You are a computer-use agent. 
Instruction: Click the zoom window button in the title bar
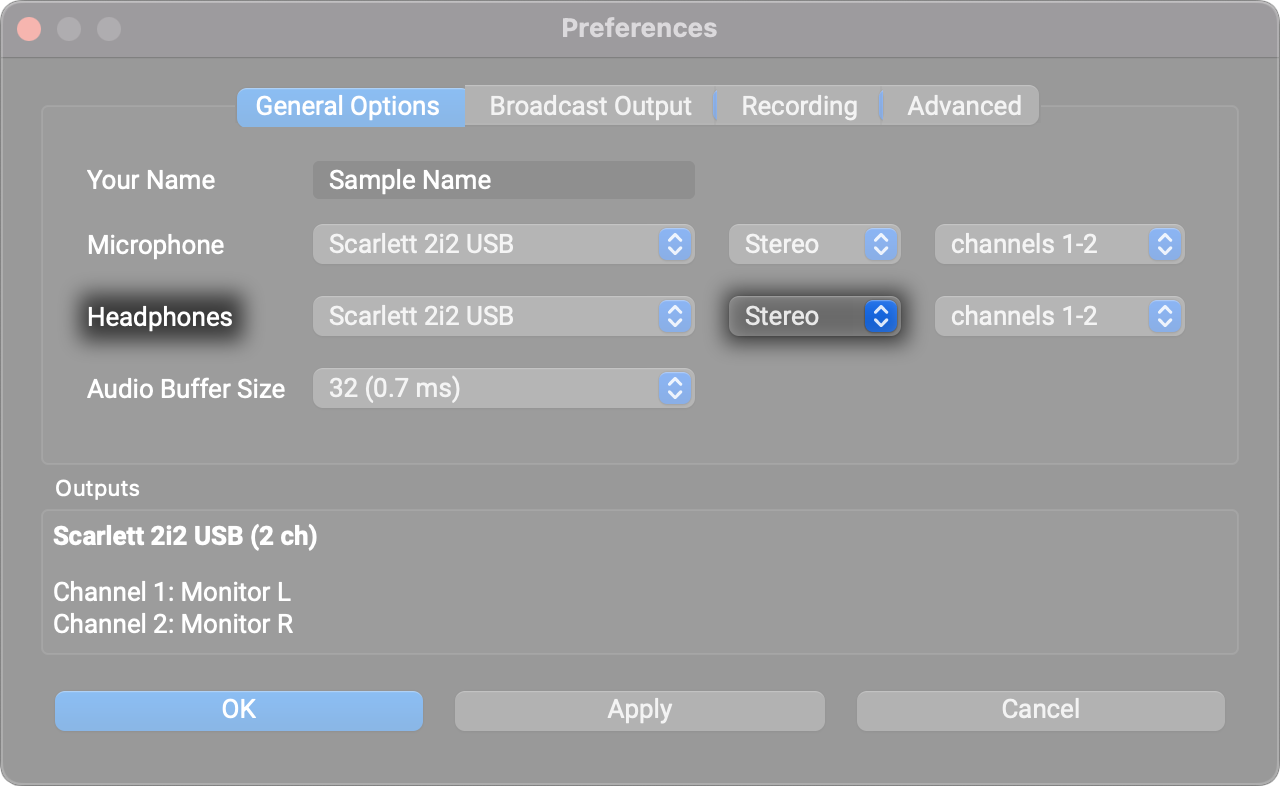pos(108,29)
